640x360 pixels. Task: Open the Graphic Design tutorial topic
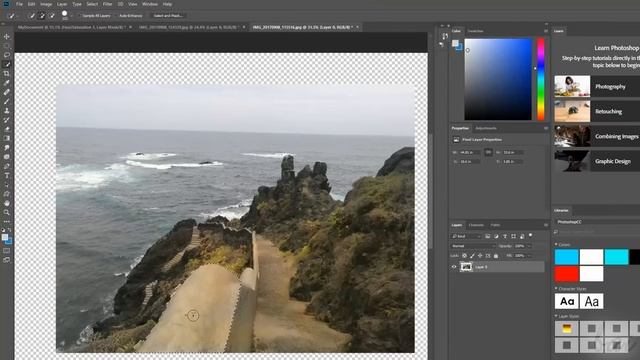tap(597, 161)
